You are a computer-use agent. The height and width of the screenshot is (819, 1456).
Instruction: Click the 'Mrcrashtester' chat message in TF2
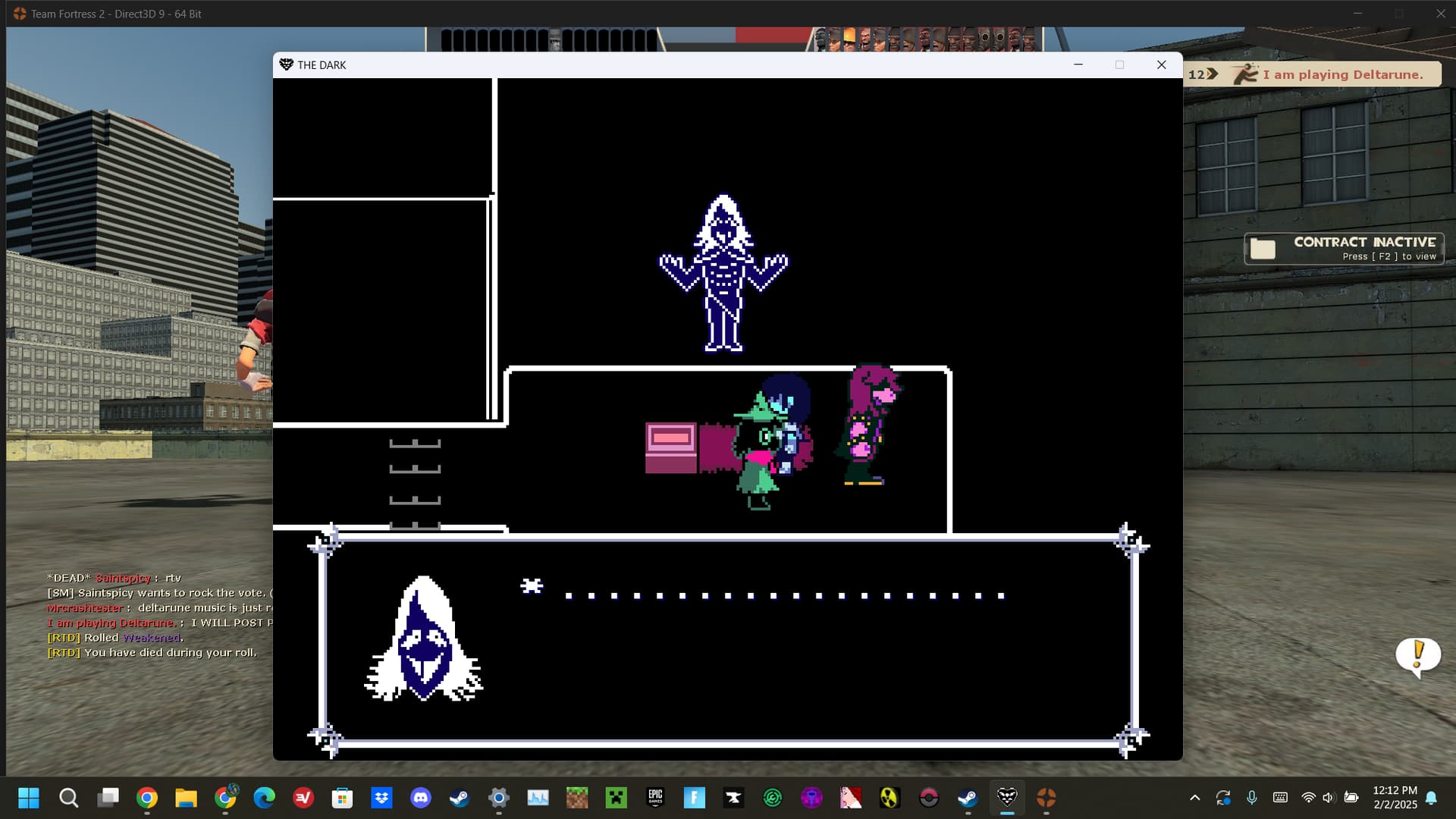[159, 608]
